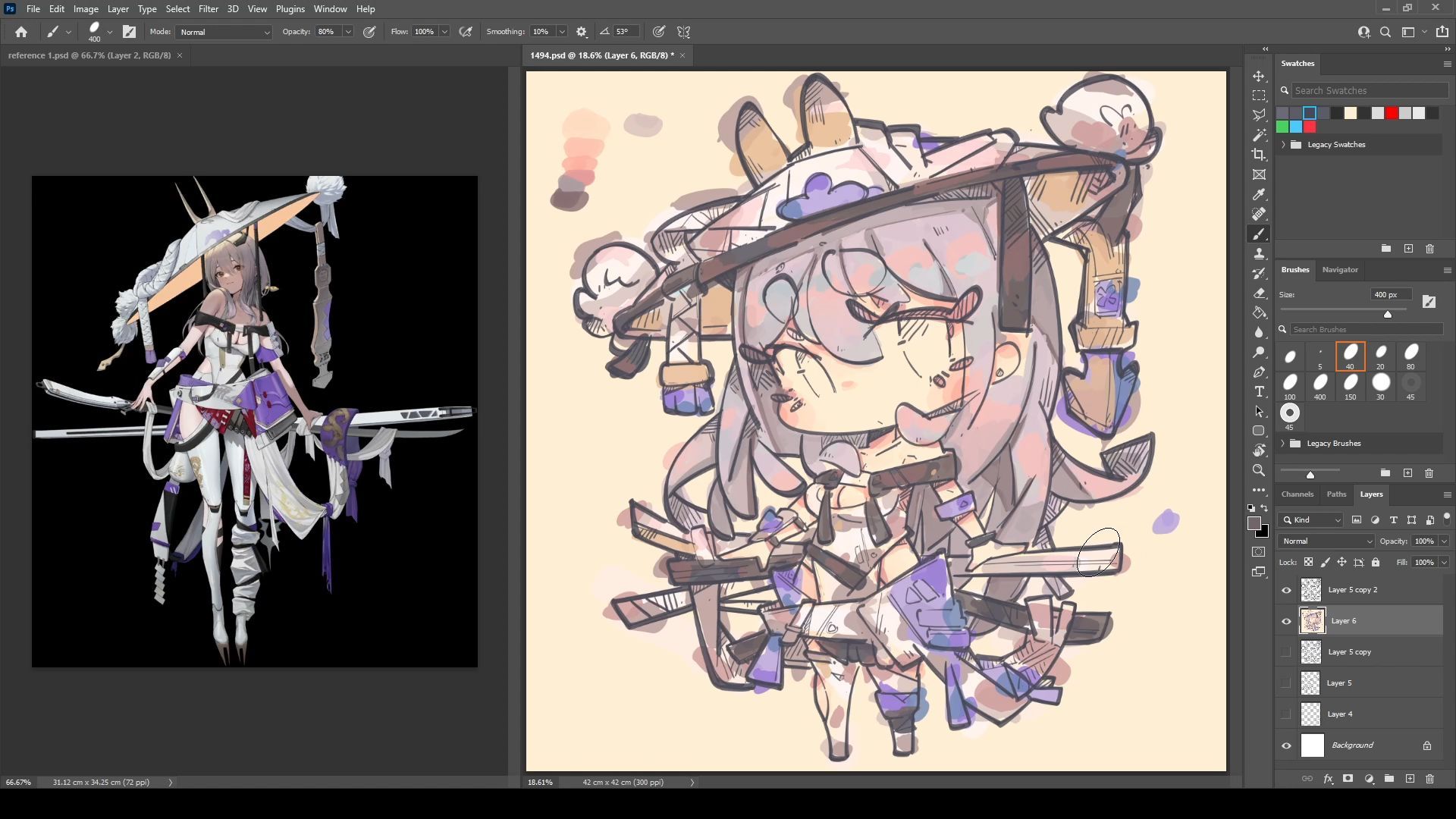The image size is (1456, 819).
Task: Select the Move tool
Action: (1259, 77)
